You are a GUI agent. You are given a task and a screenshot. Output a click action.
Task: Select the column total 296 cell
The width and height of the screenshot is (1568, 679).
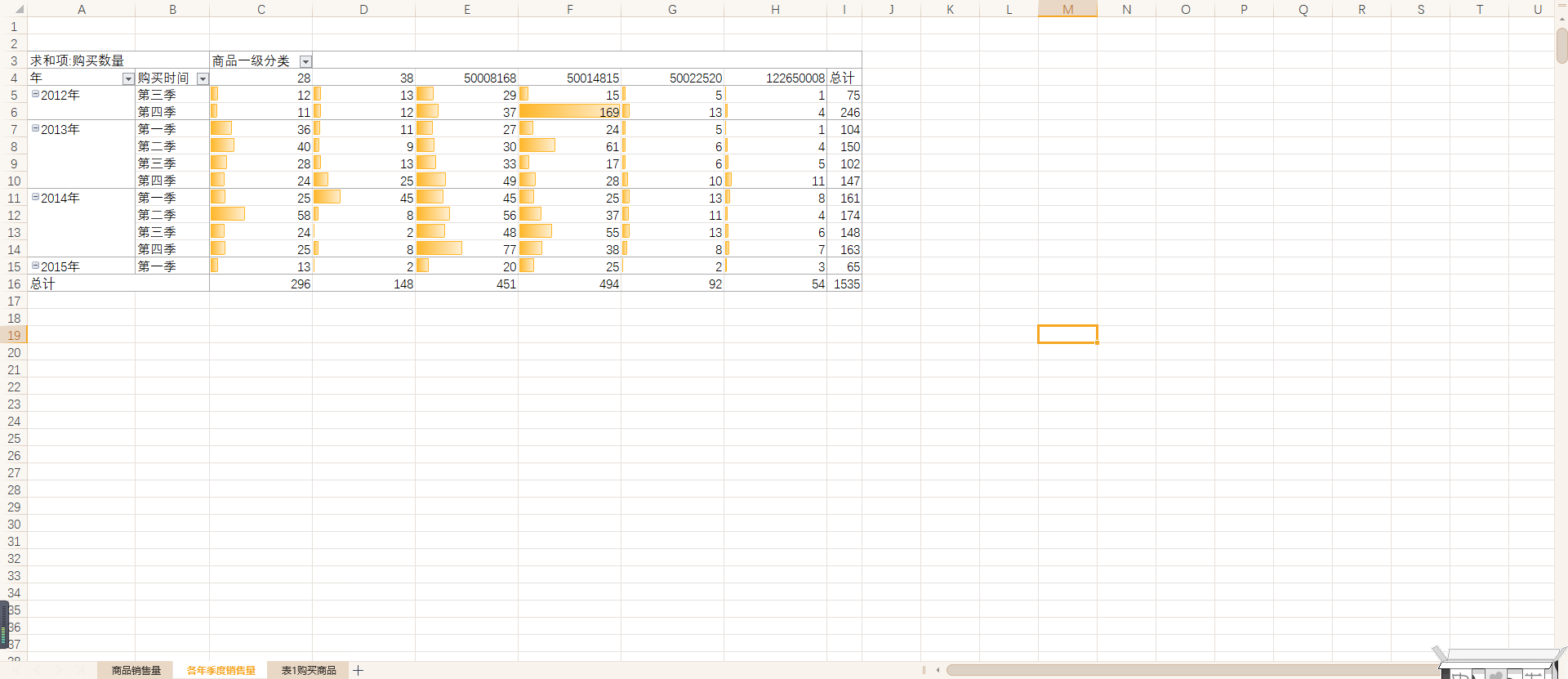261,284
